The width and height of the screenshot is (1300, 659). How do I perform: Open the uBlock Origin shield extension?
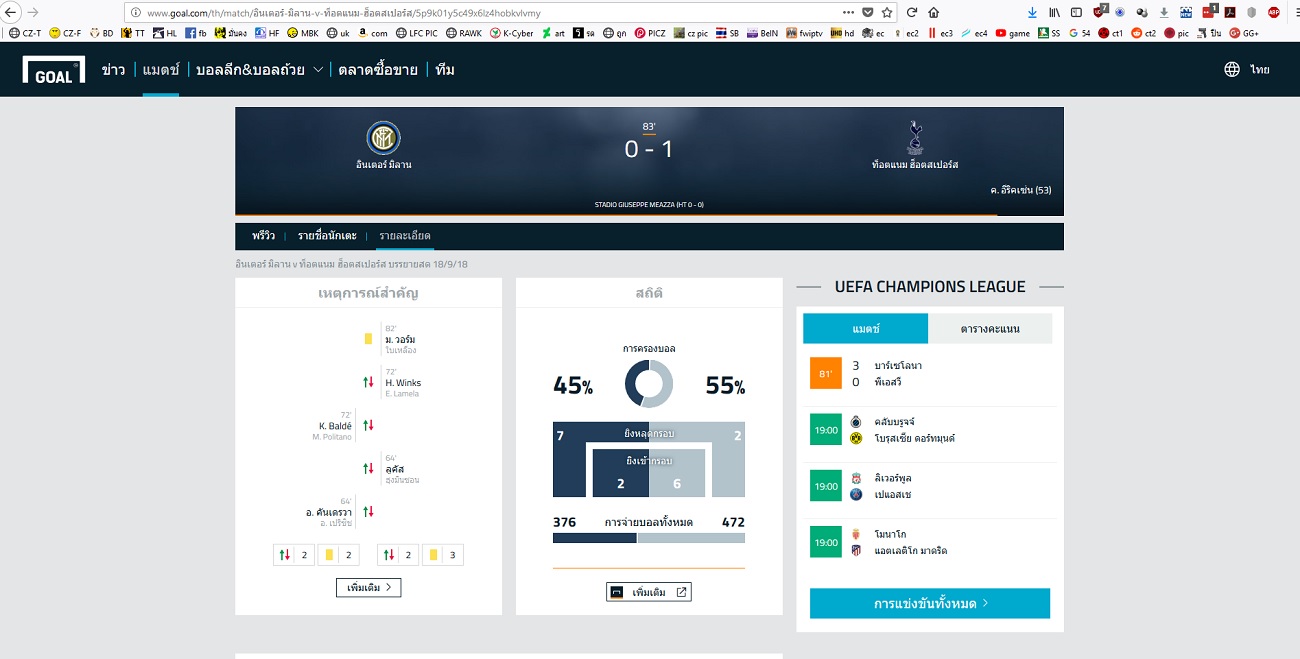1099,12
